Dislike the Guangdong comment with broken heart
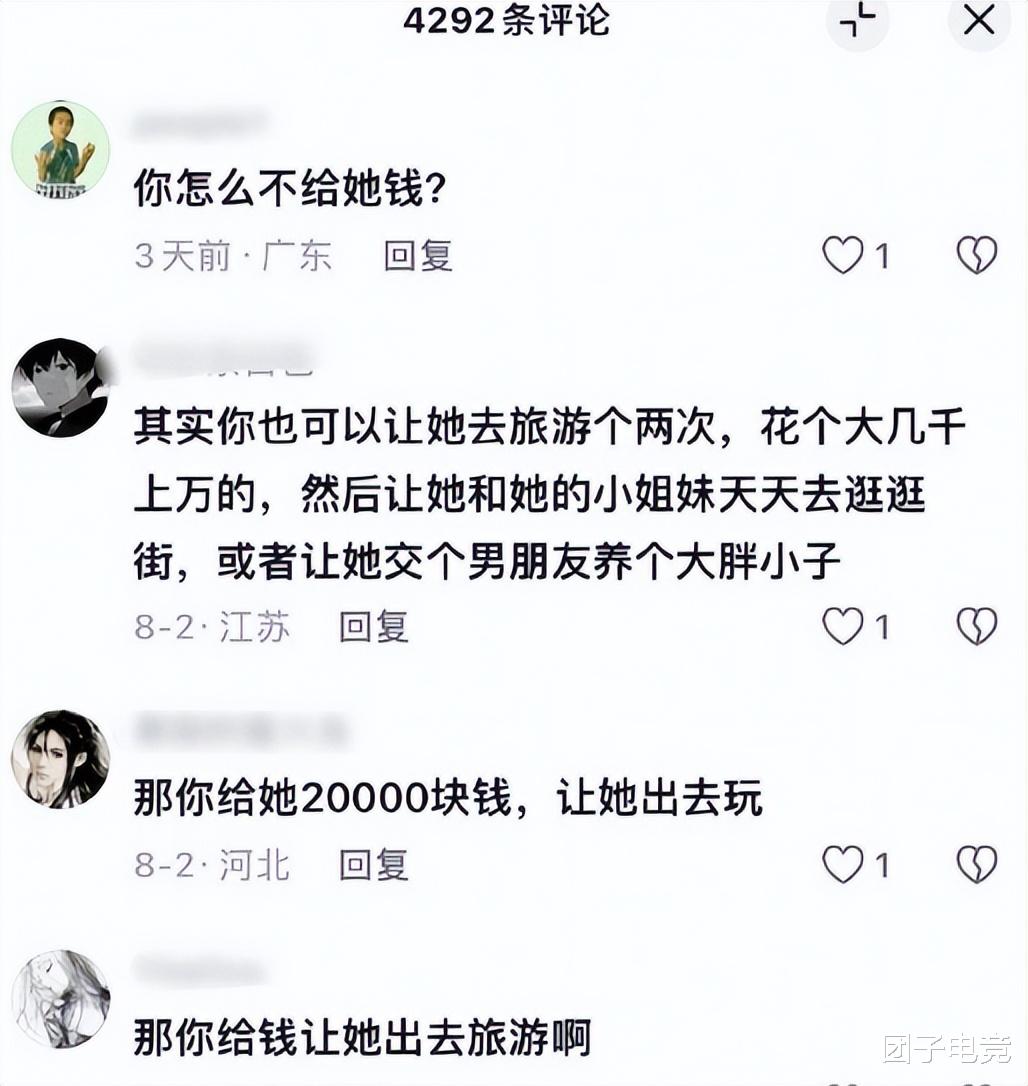Viewport: 1028px width, 1086px height. (977, 255)
